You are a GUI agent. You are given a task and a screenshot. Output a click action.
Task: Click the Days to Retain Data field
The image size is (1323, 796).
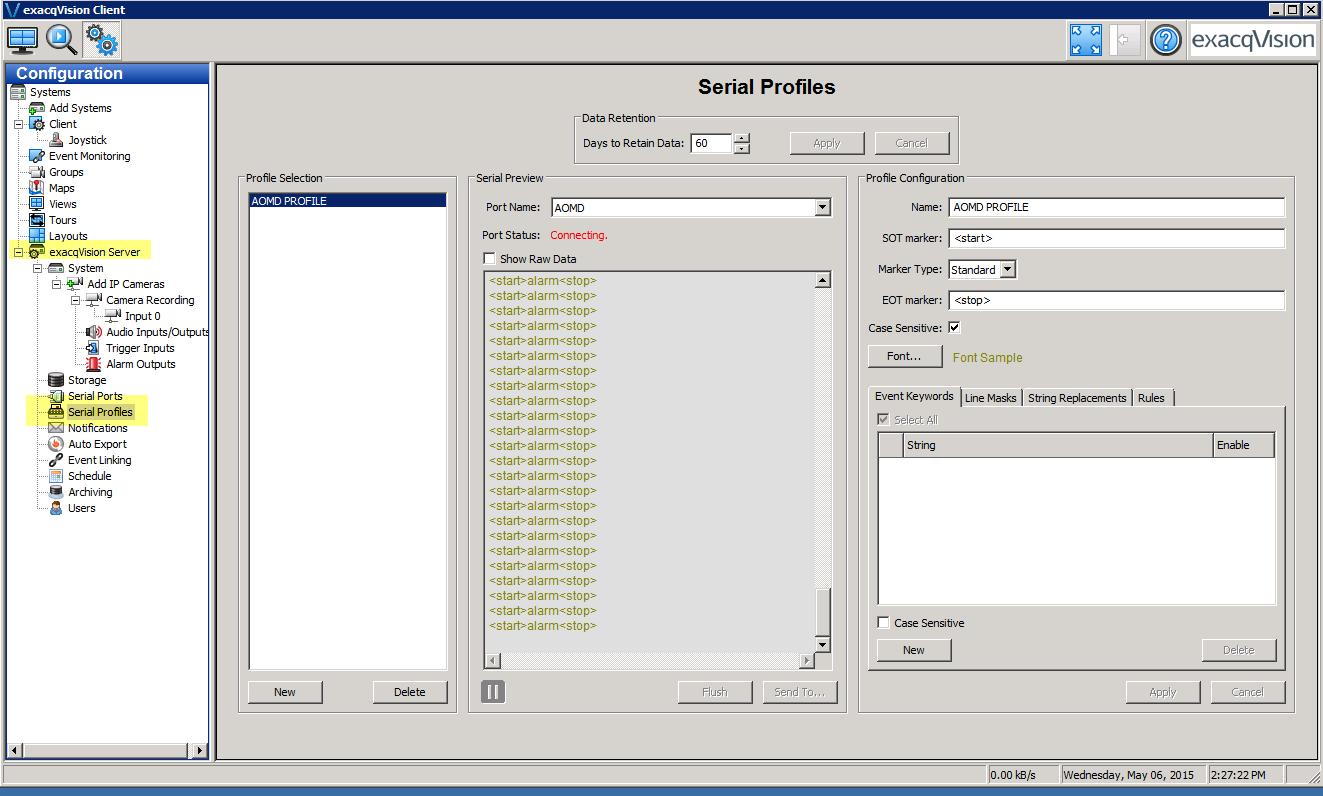coord(711,143)
